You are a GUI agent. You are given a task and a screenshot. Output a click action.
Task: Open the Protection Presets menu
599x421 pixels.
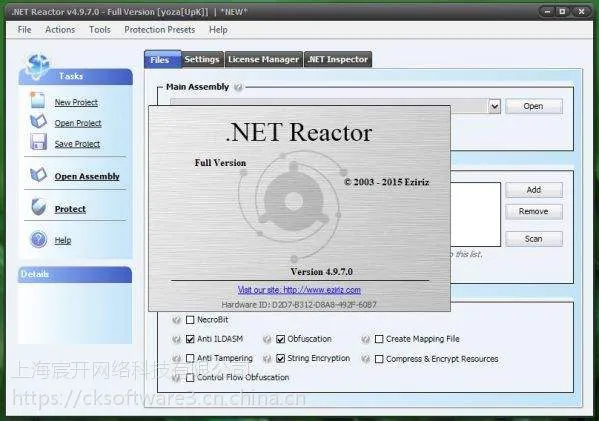point(160,30)
